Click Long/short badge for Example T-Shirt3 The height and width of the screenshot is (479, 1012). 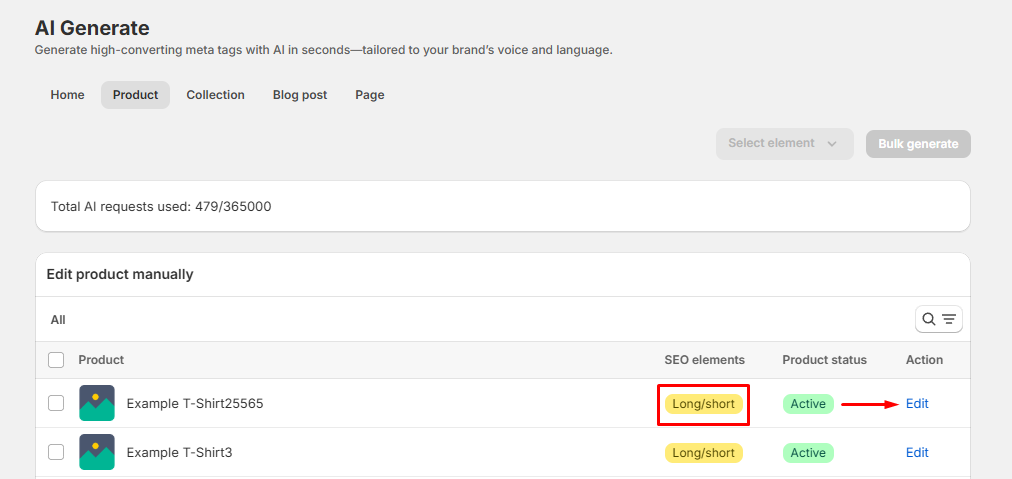(x=703, y=453)
